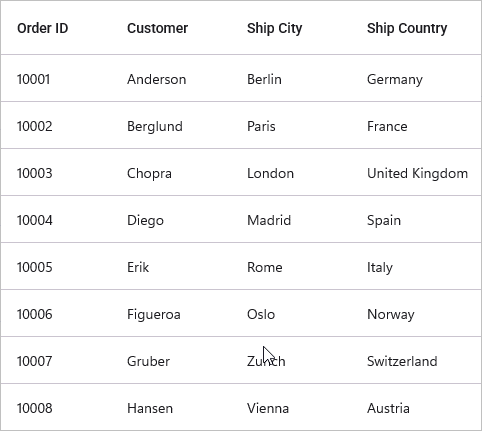Viewport: 482px width, 431px height.
Task: Sort by the Customer column header
Action: pyautogui.click(x=157, y=28)
